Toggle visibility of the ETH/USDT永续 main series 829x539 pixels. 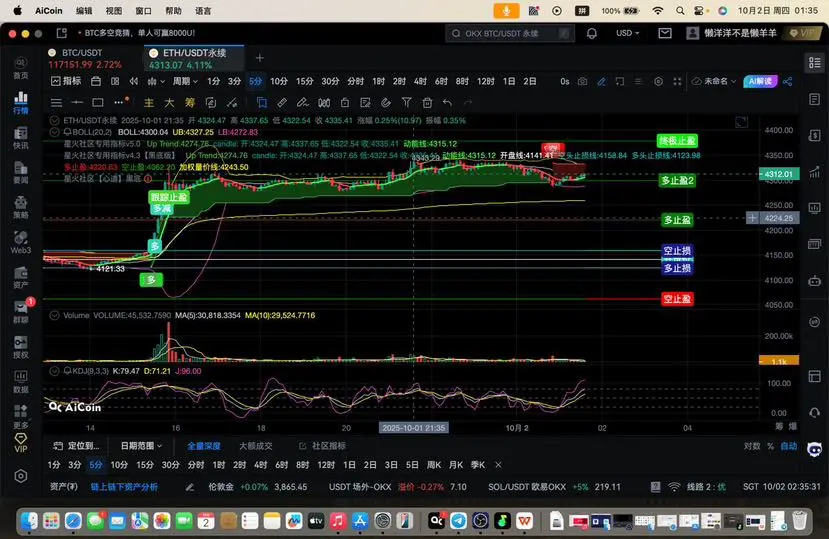click(54, 121)
